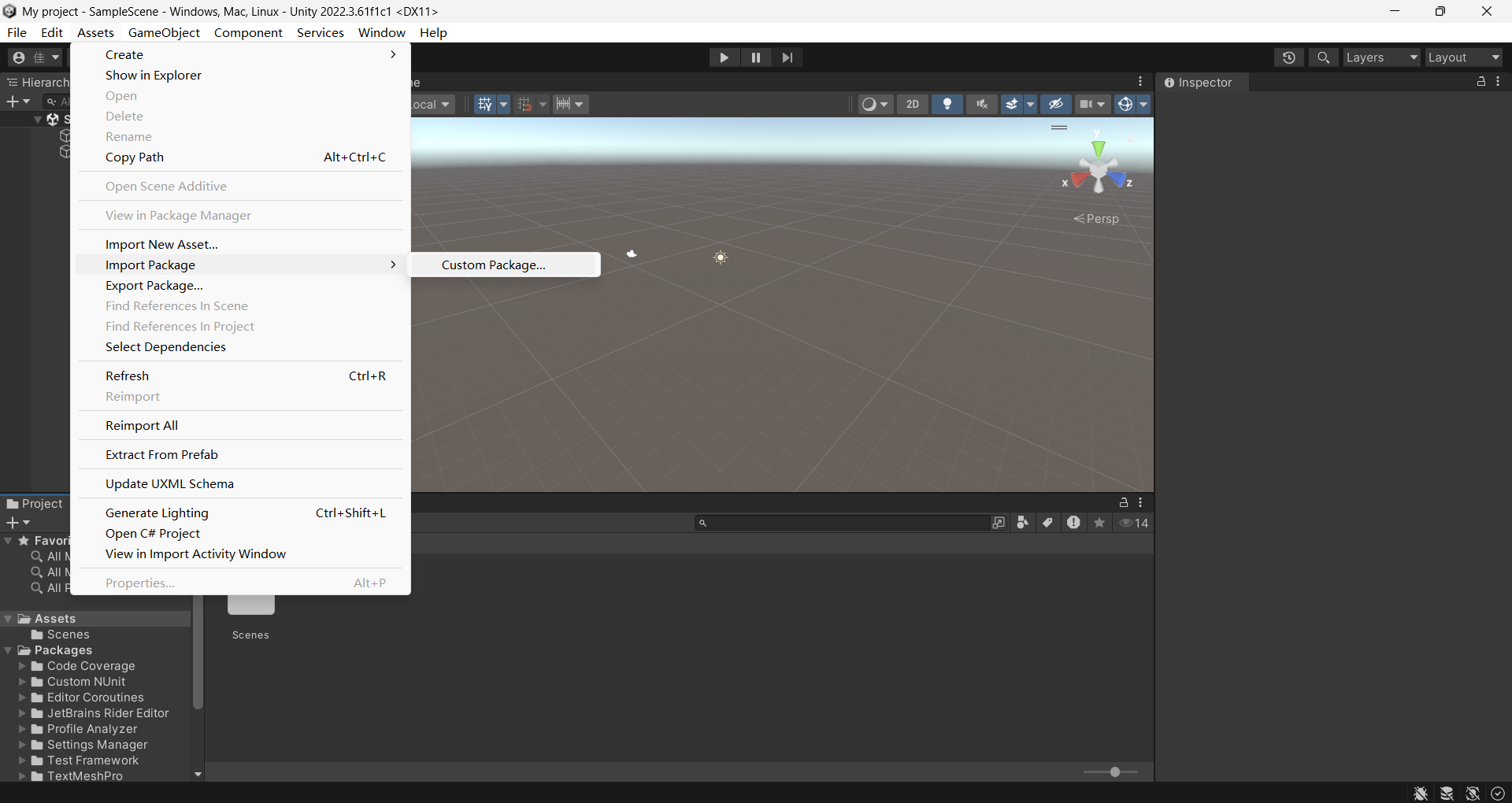Select the Project tab
The height and width of the screenshot is (803, 1512).
pyautogui.click(x=35, y=504)
